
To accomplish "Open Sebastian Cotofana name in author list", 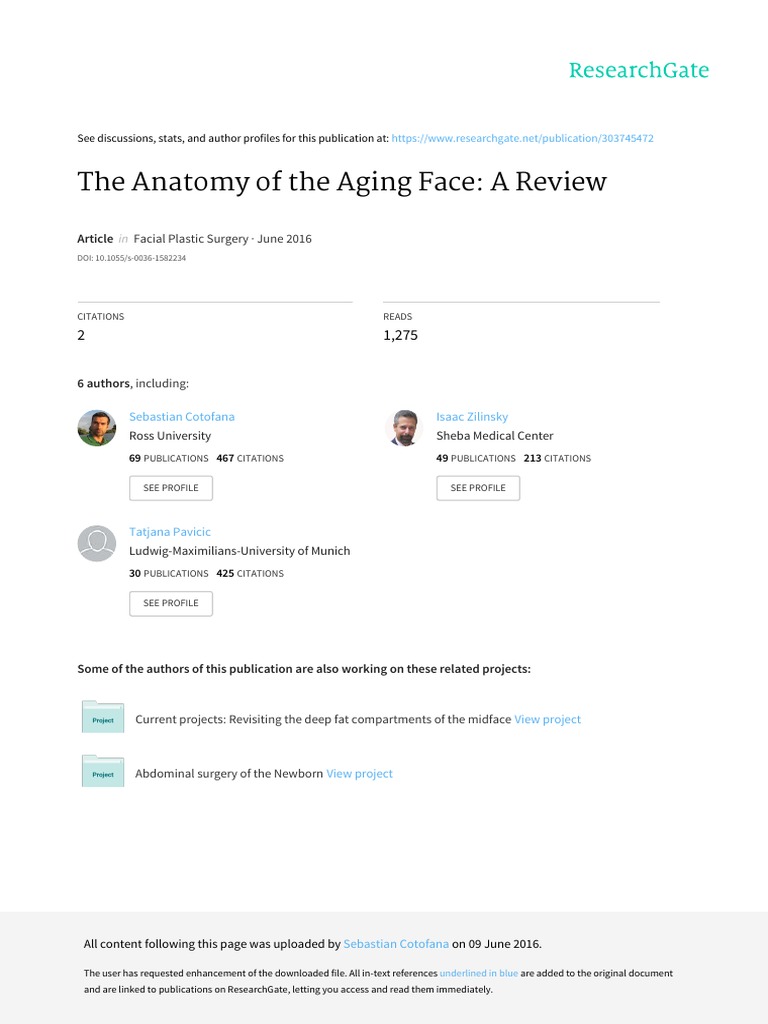I will pyautogui.click(x=182, y=416).
